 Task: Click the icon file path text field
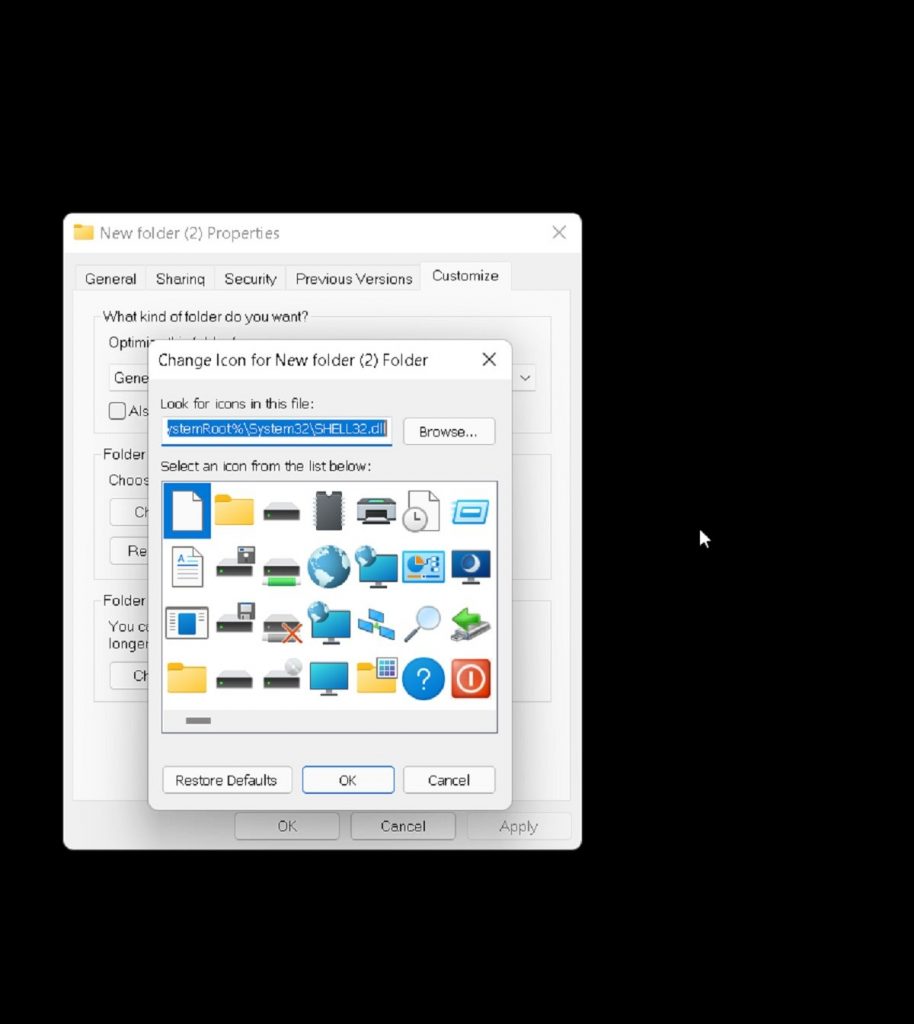tap(277, 430)
